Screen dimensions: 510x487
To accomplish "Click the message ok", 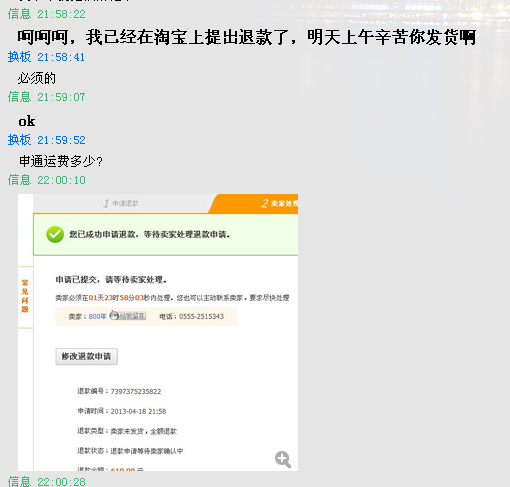I will coord(27,121).
